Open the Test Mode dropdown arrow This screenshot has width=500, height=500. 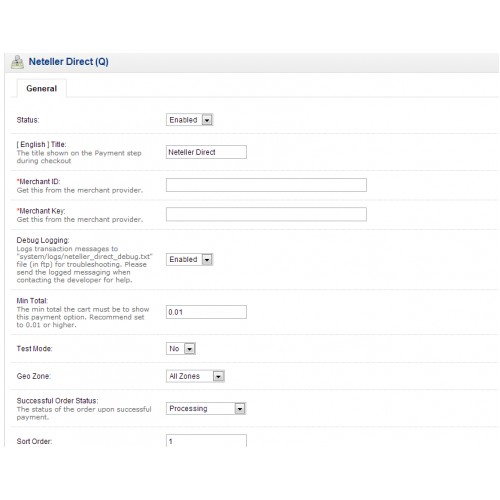pos(189,349)
